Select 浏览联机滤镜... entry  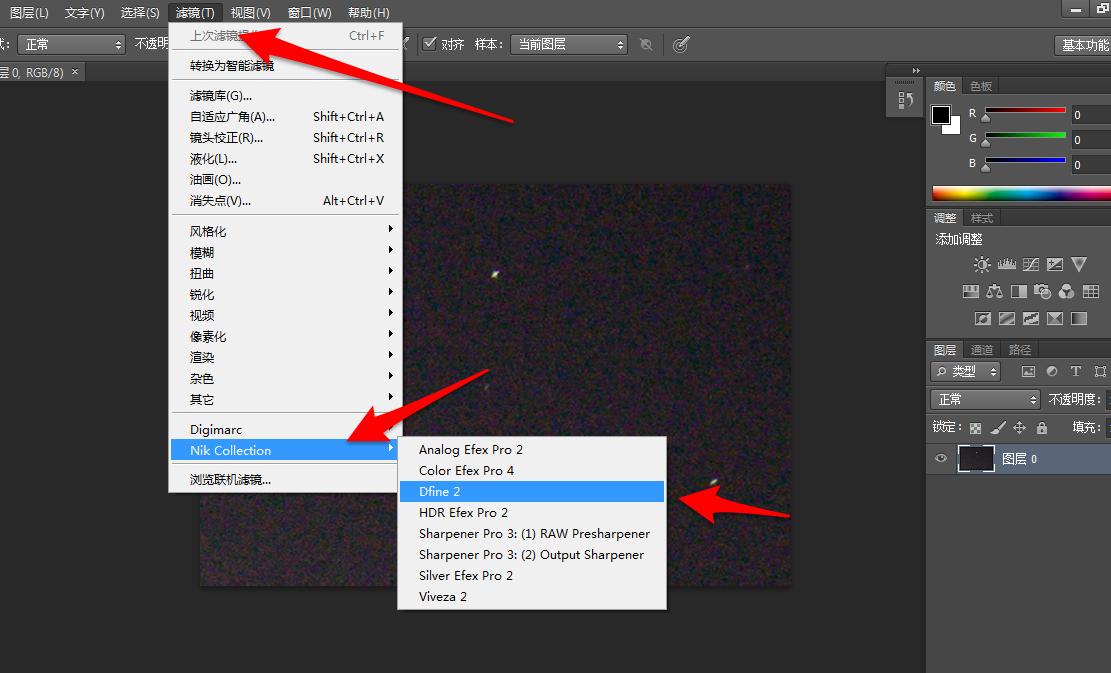(x=285, y=480)
